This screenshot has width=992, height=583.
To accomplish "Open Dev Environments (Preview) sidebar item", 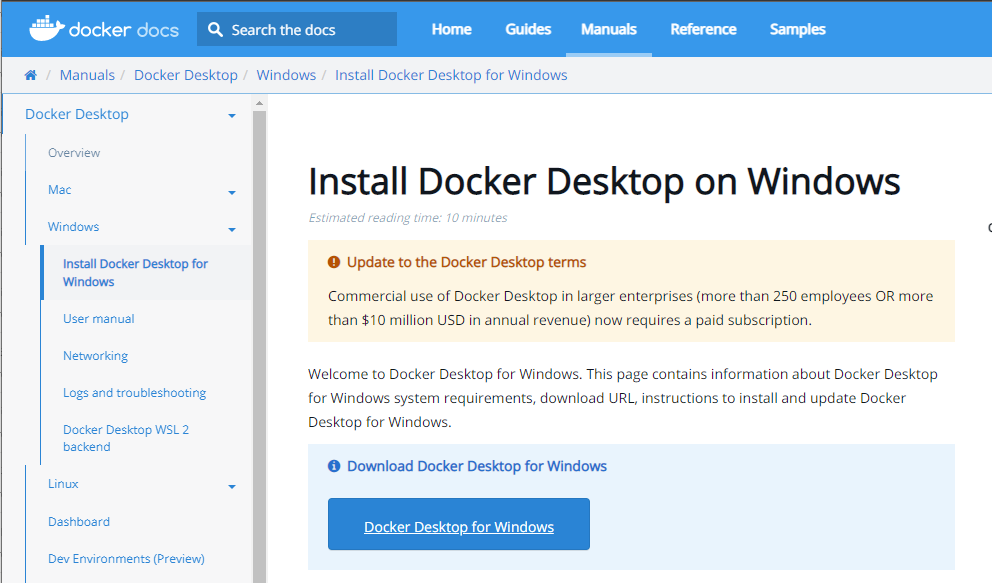I will tap(127, 559).
